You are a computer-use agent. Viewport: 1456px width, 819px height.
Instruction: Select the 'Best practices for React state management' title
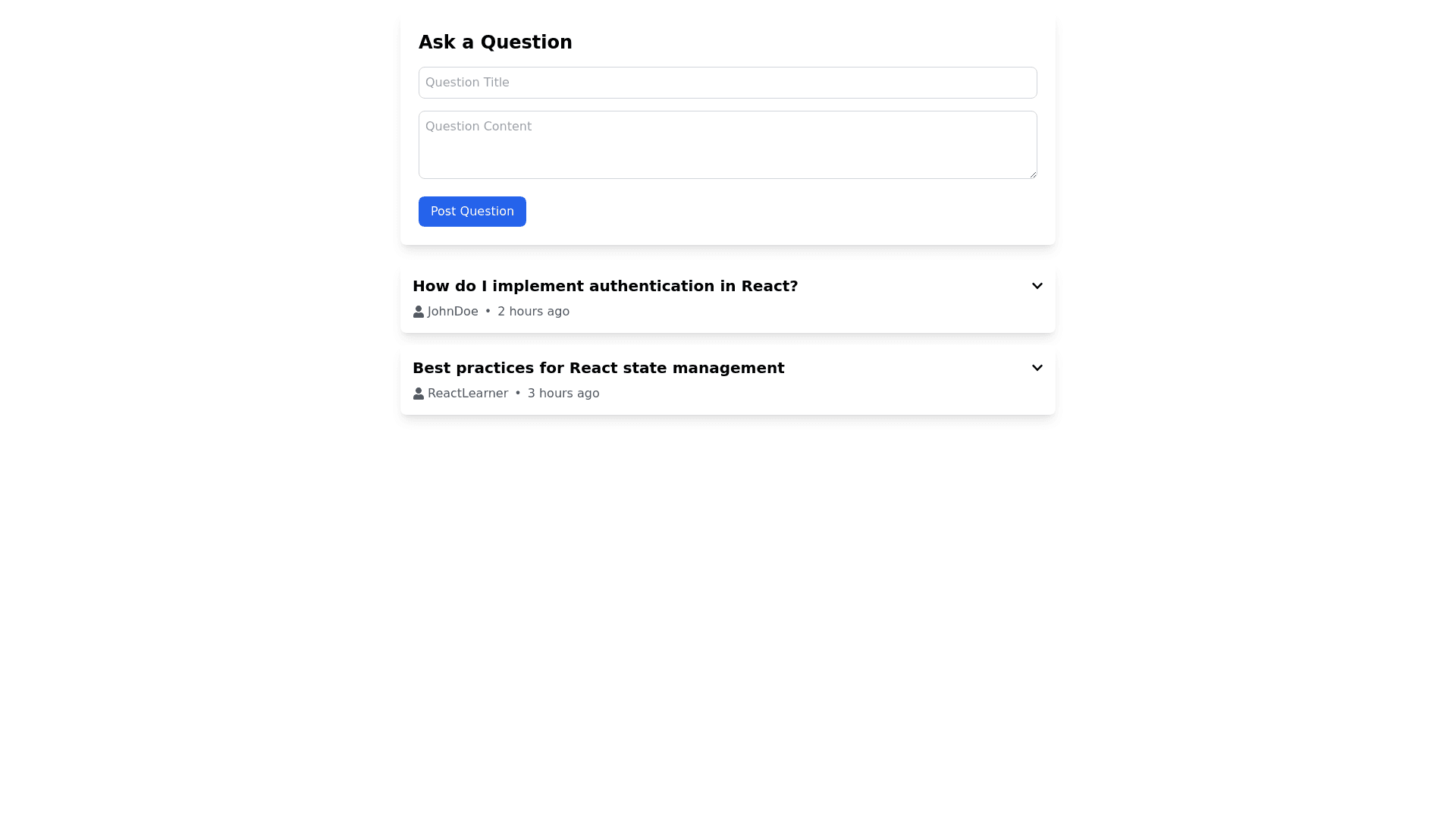tap(598, 368)
